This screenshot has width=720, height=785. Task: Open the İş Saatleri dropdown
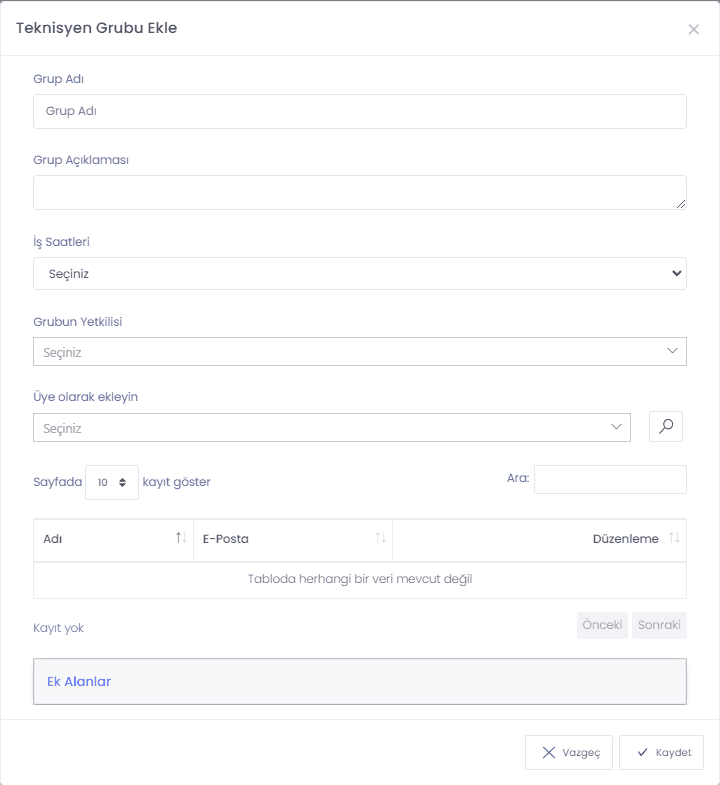pyautogui.click(x=359, y=273)
